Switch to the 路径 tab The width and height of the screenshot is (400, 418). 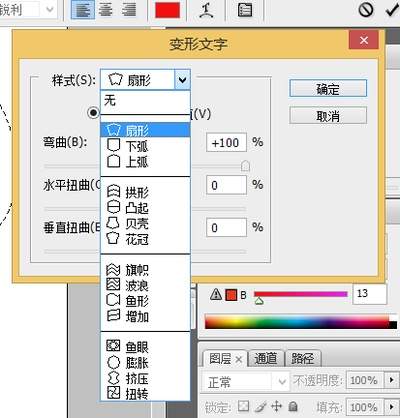pos(303,359)
